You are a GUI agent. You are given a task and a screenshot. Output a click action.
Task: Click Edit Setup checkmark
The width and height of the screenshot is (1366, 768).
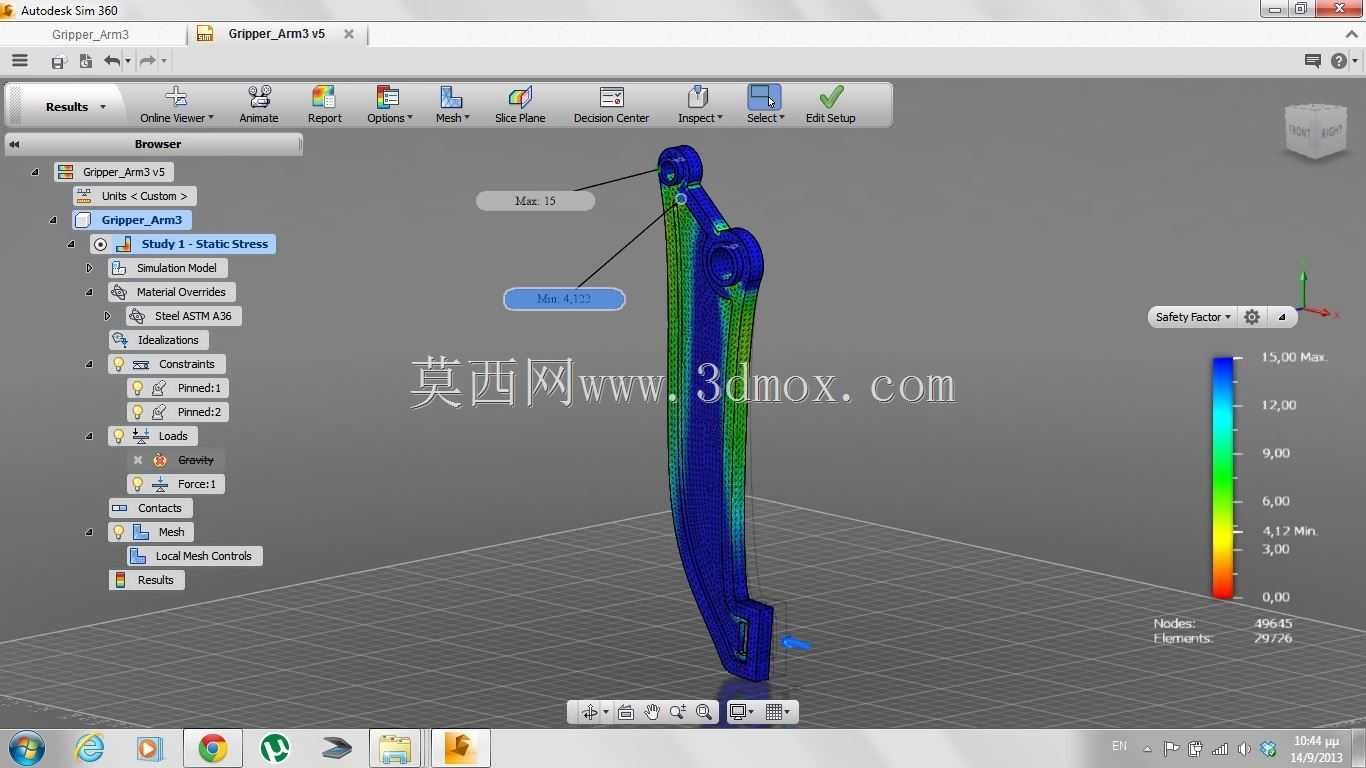(x=831, y=97)
